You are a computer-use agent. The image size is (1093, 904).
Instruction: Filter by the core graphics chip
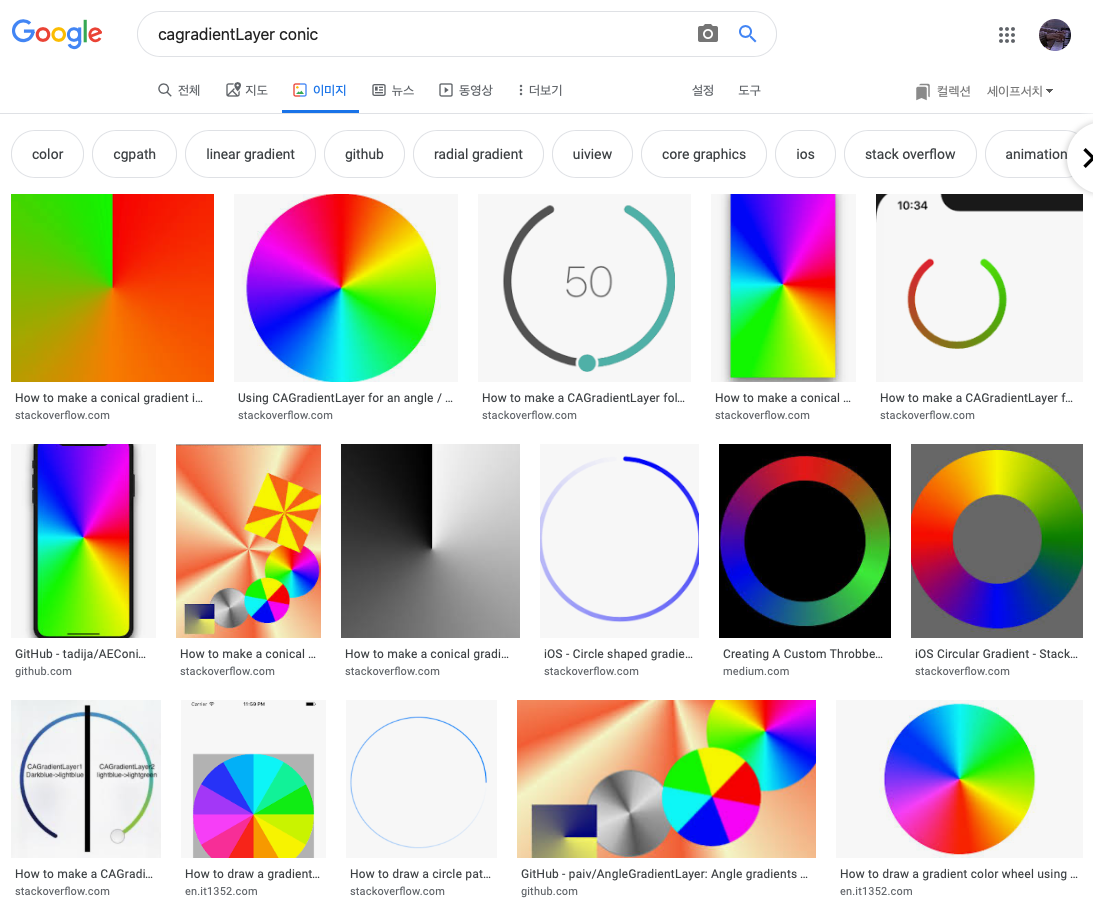point(704,154)
